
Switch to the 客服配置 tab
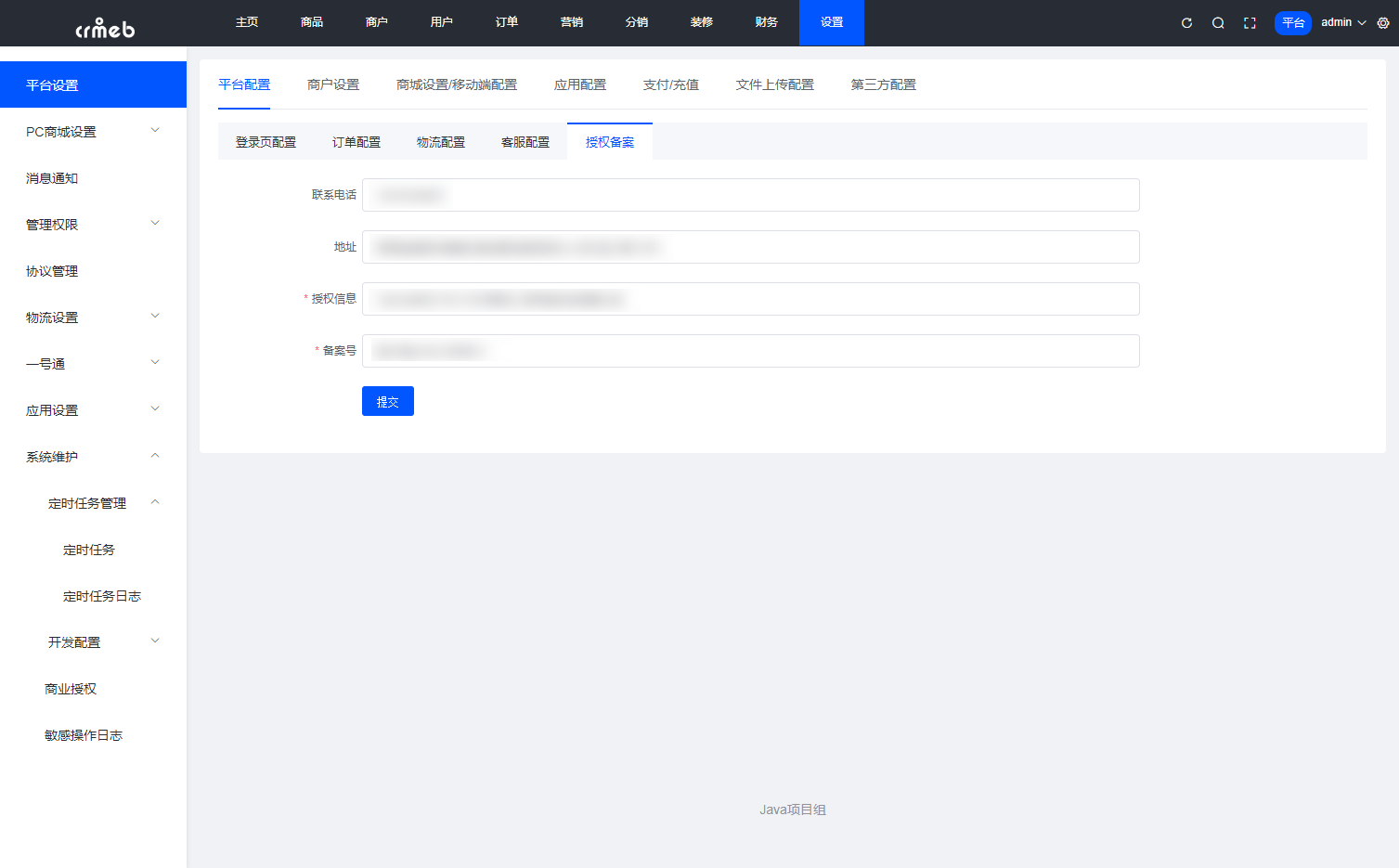[525, 141]
